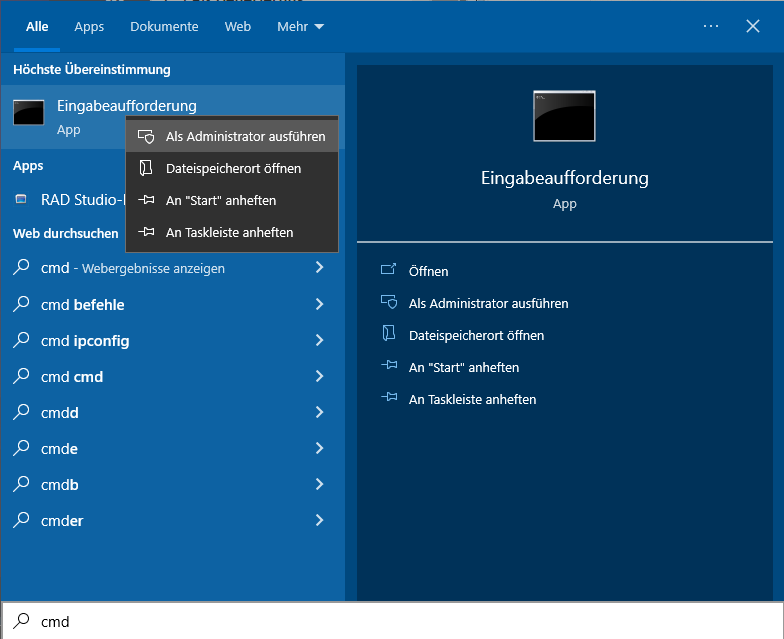
Task: Click the file location icon in details pane
Action: [x=388, y=333]
